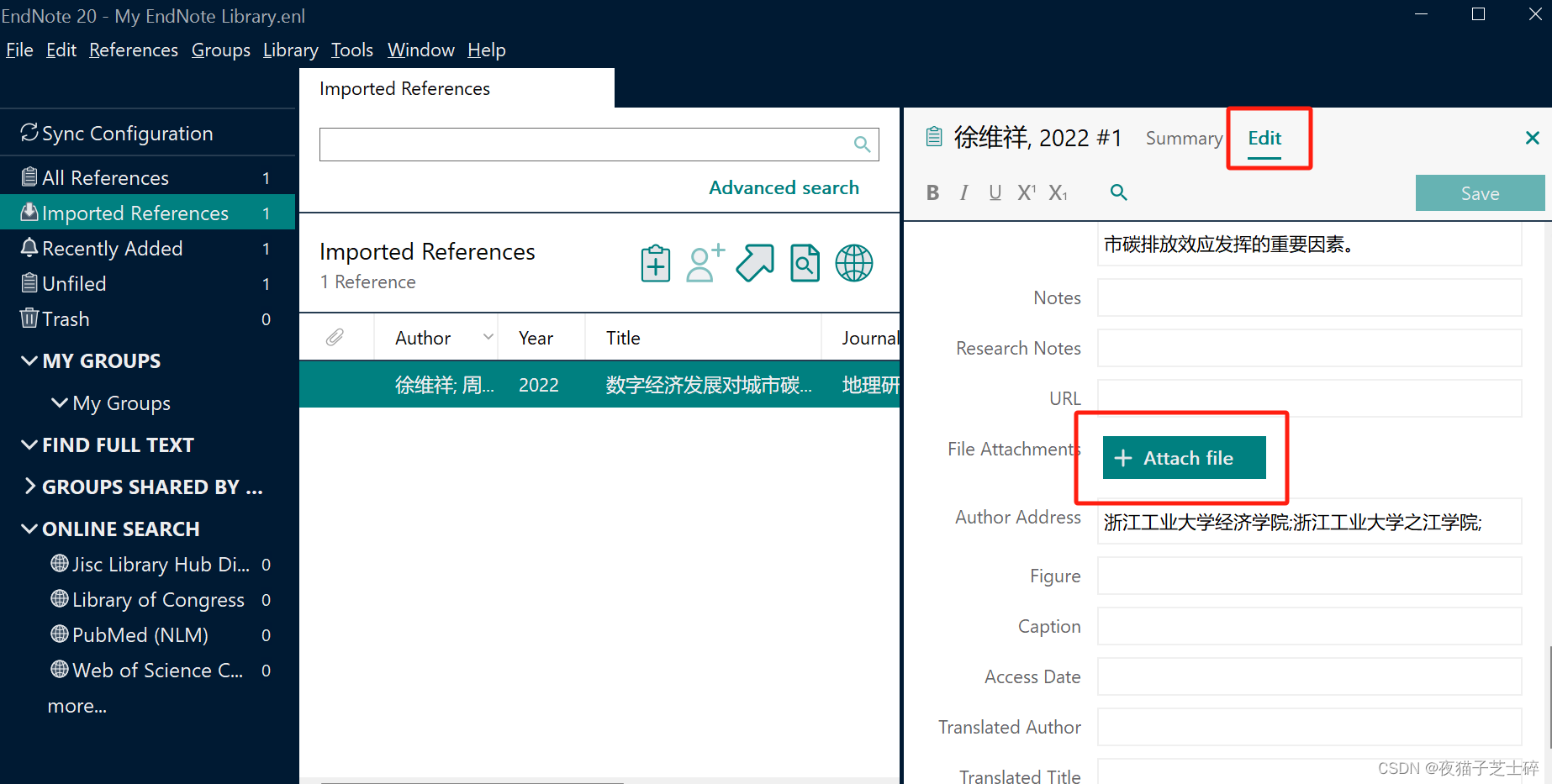
Task: Click the more... online search link
Action: coord(77,706)
